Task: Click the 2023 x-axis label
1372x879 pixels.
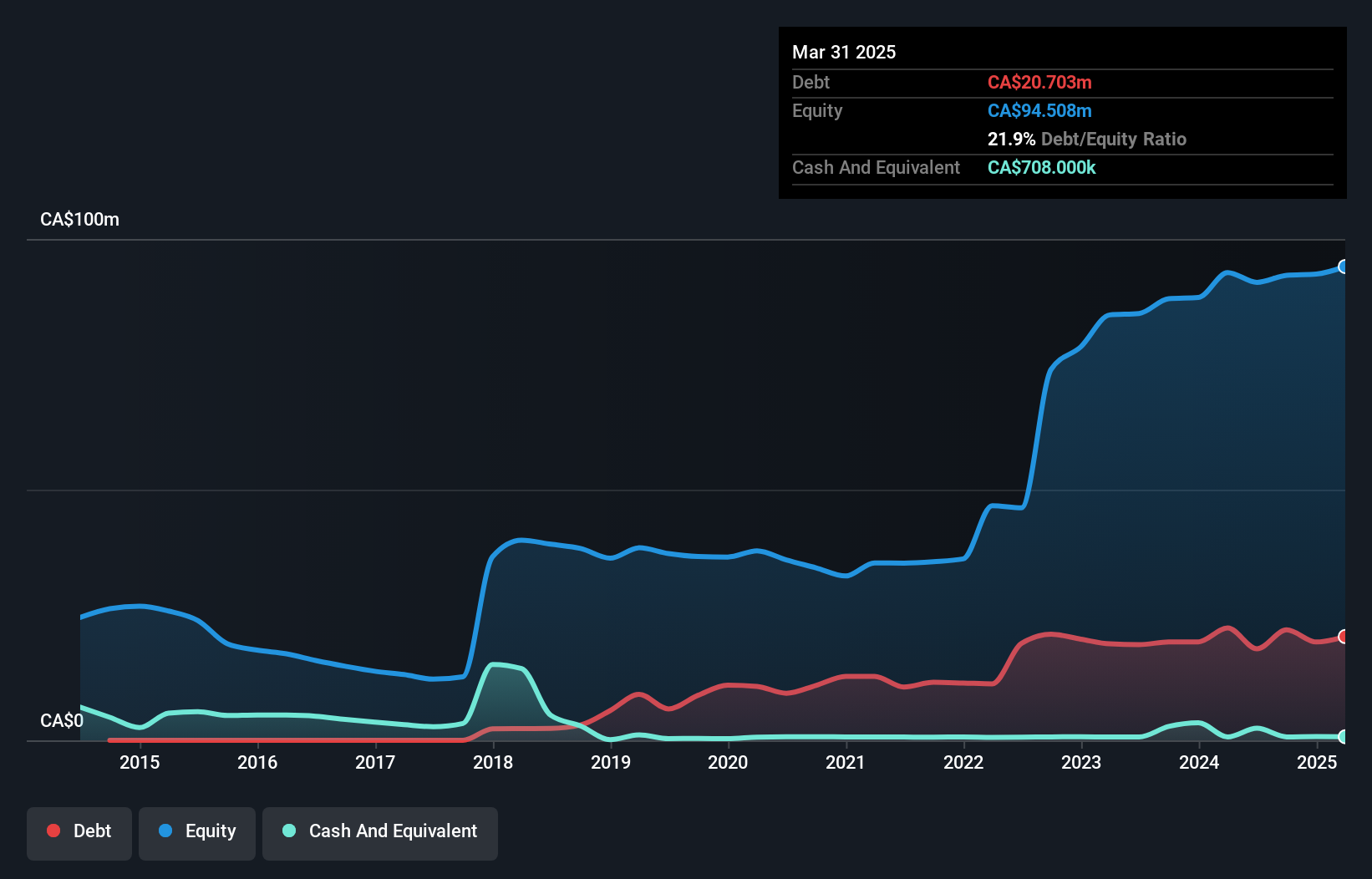Action: [1081, 762]
